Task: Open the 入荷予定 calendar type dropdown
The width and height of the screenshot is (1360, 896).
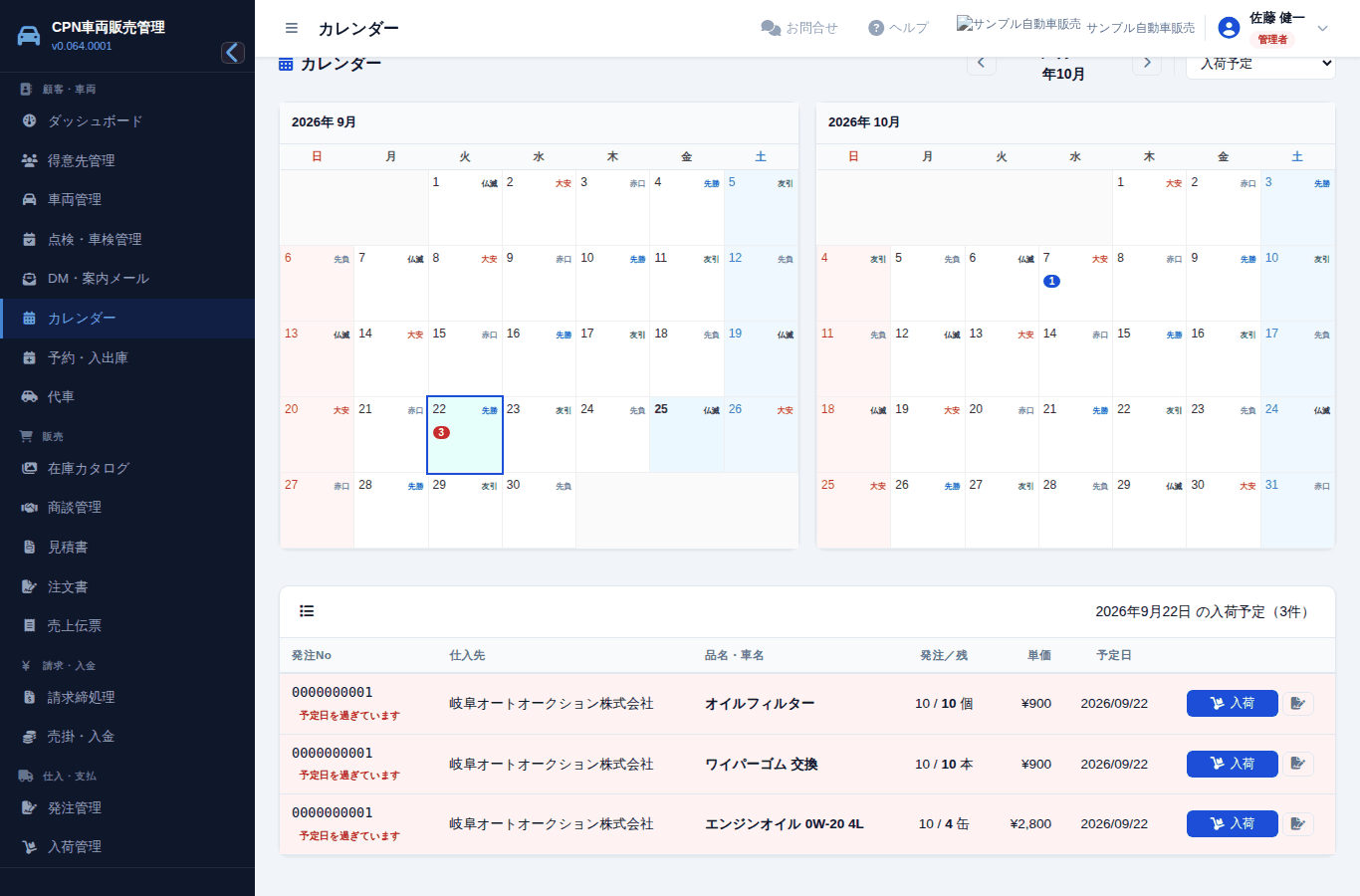Action: 1260,64
